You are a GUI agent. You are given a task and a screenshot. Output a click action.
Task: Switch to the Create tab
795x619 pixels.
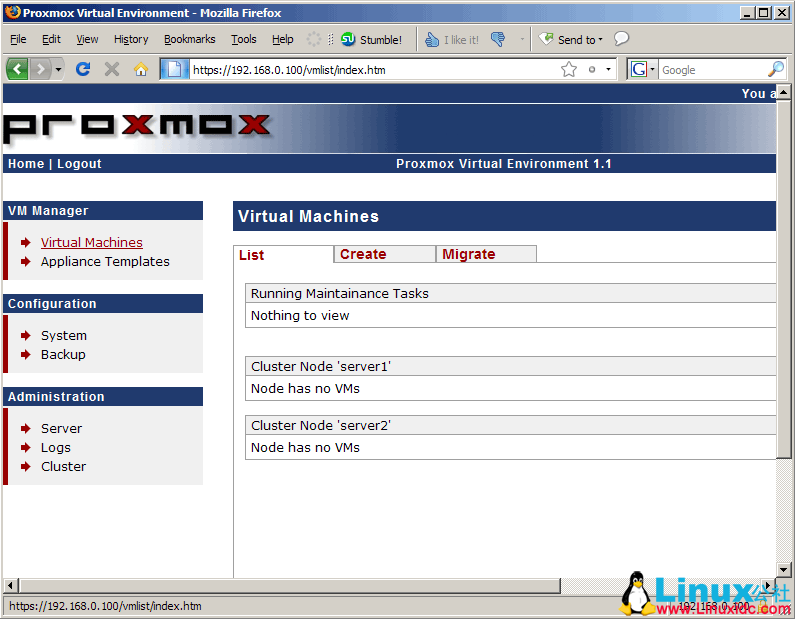(363, 254)
